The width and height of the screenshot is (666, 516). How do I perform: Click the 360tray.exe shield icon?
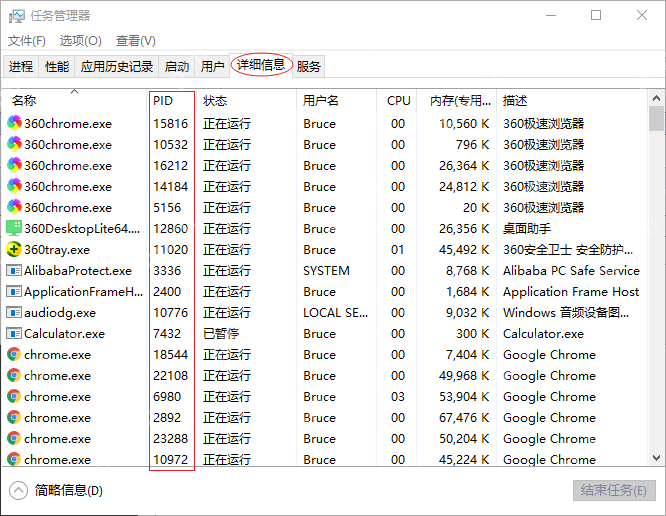pyautogui.click(x=14, y=249)
